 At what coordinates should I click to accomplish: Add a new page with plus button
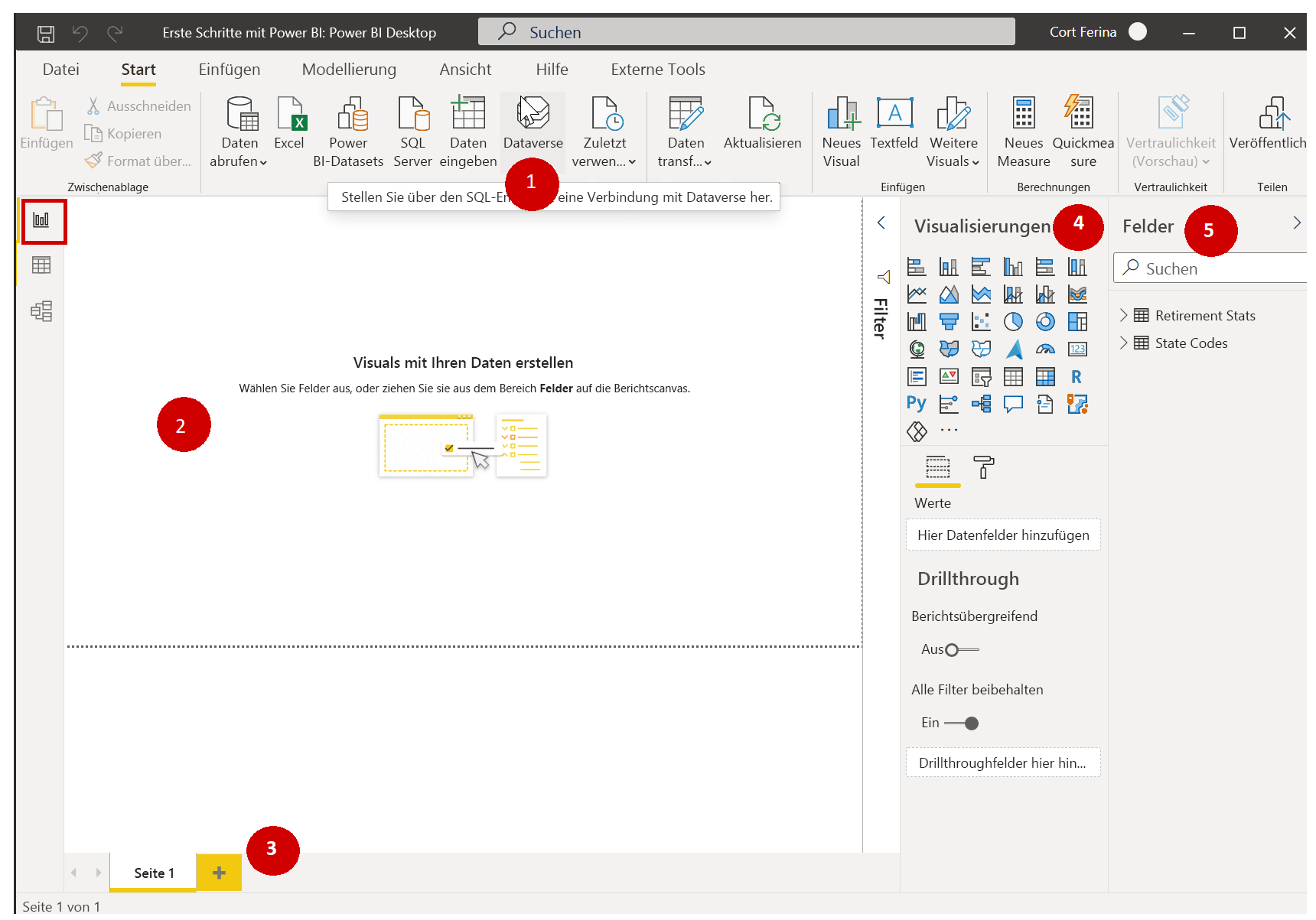[219, 873]
